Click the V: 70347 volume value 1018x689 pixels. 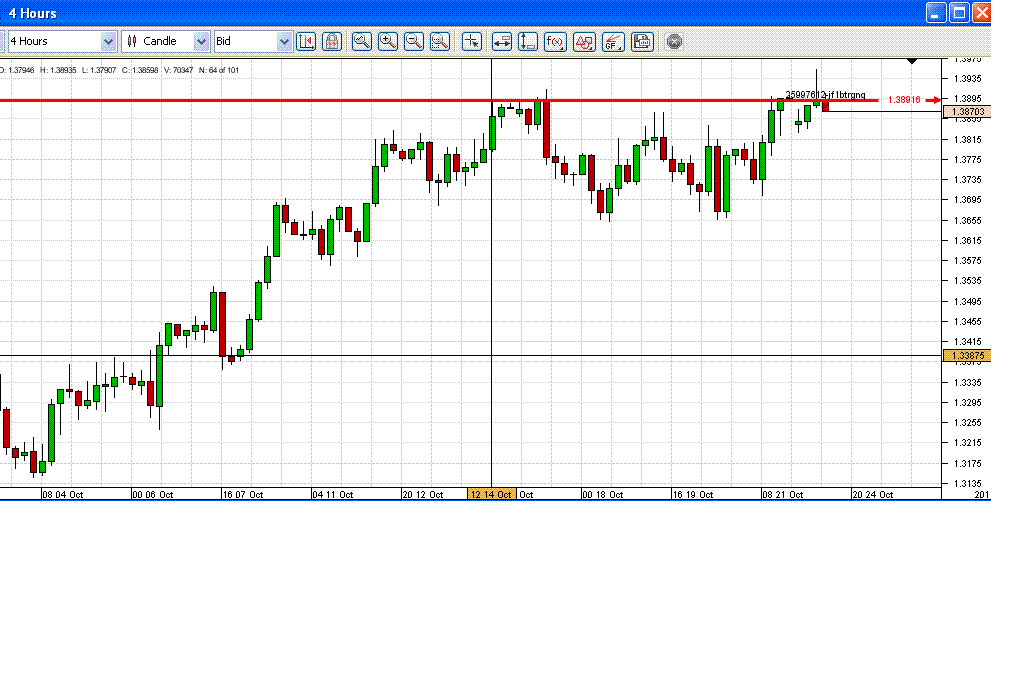[x=179, y=70]
